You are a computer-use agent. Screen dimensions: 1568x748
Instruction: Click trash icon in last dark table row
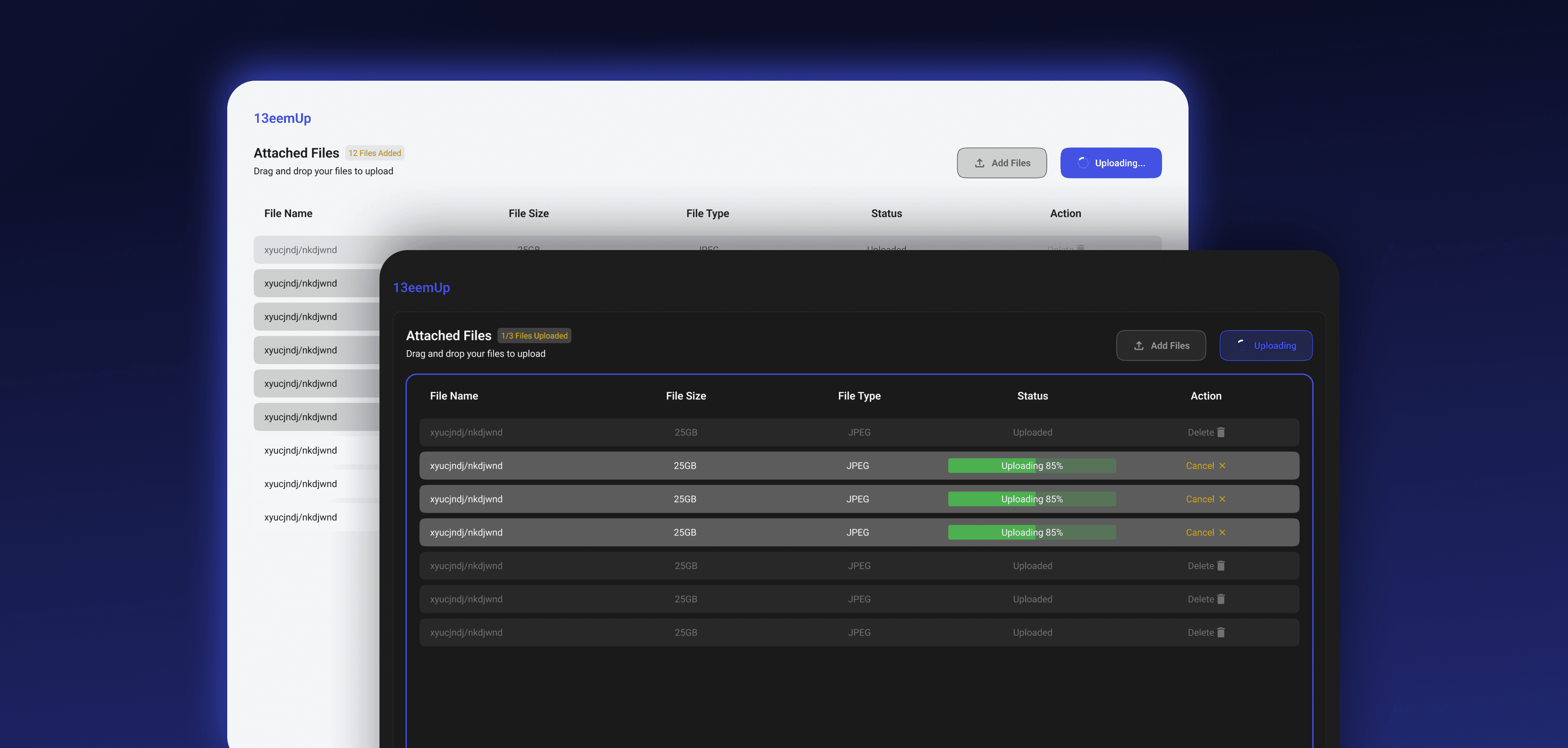pyautogui.click(x=1220, y=632)
